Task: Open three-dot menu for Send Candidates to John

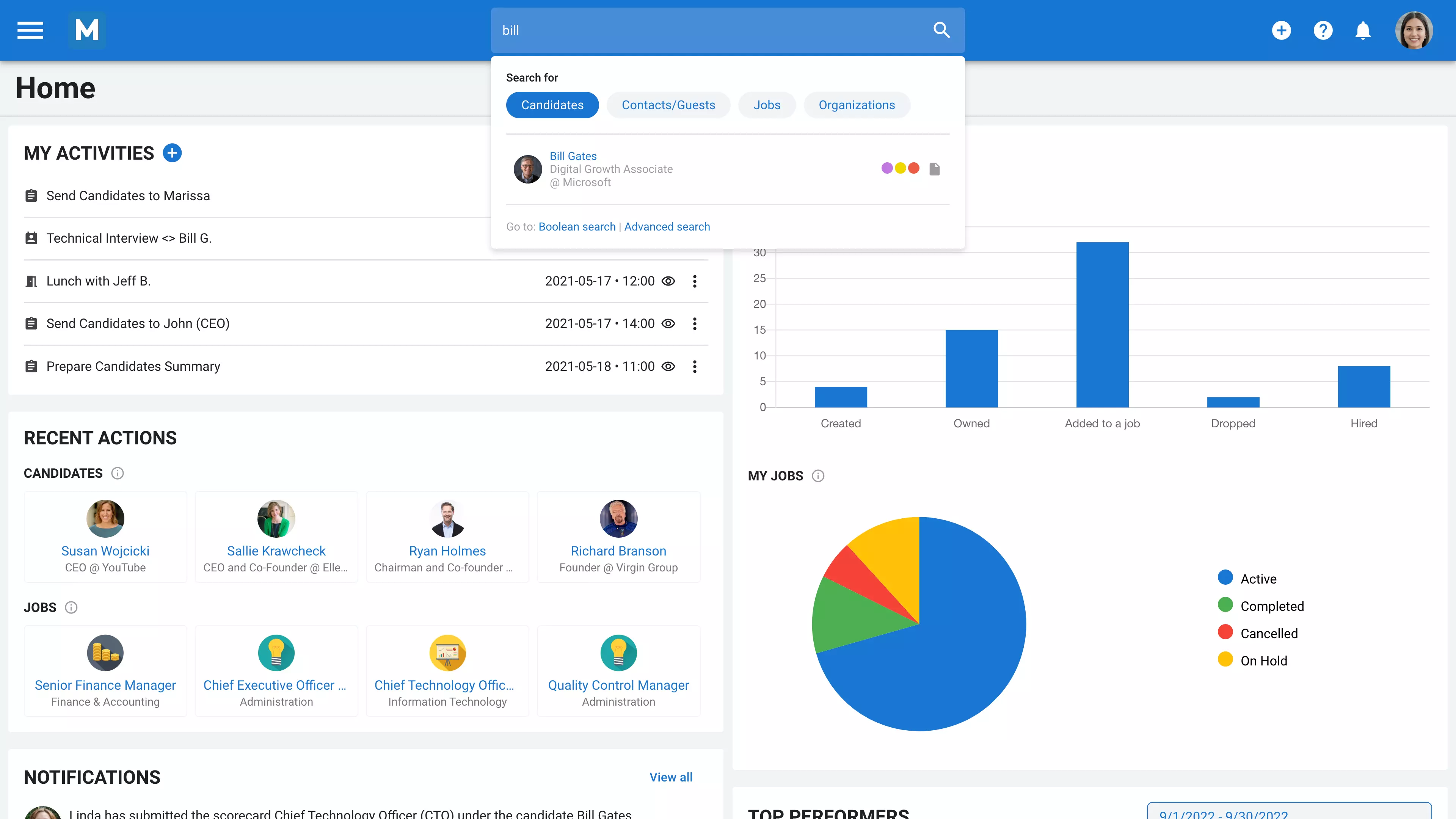Action: [695, 323]
